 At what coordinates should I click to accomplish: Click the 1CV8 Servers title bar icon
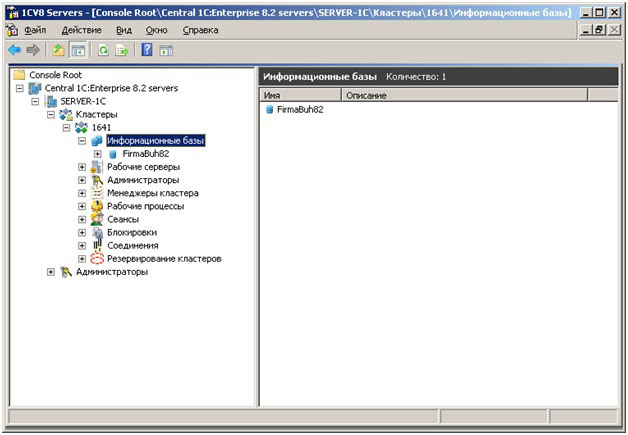12,12
